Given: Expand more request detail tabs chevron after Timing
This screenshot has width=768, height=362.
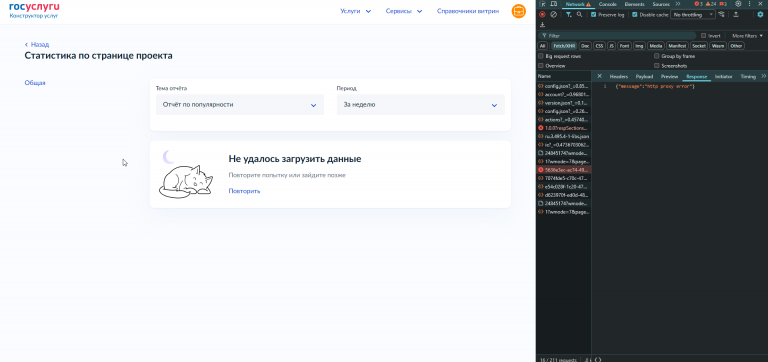Looking at the screenshot, I should point(763,76).
